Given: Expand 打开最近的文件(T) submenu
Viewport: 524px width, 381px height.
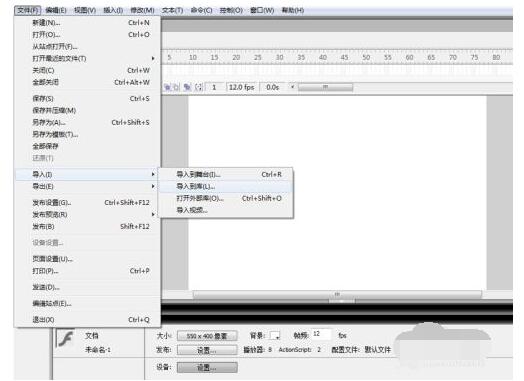Looking at the screenshot, I should point(88,58).
